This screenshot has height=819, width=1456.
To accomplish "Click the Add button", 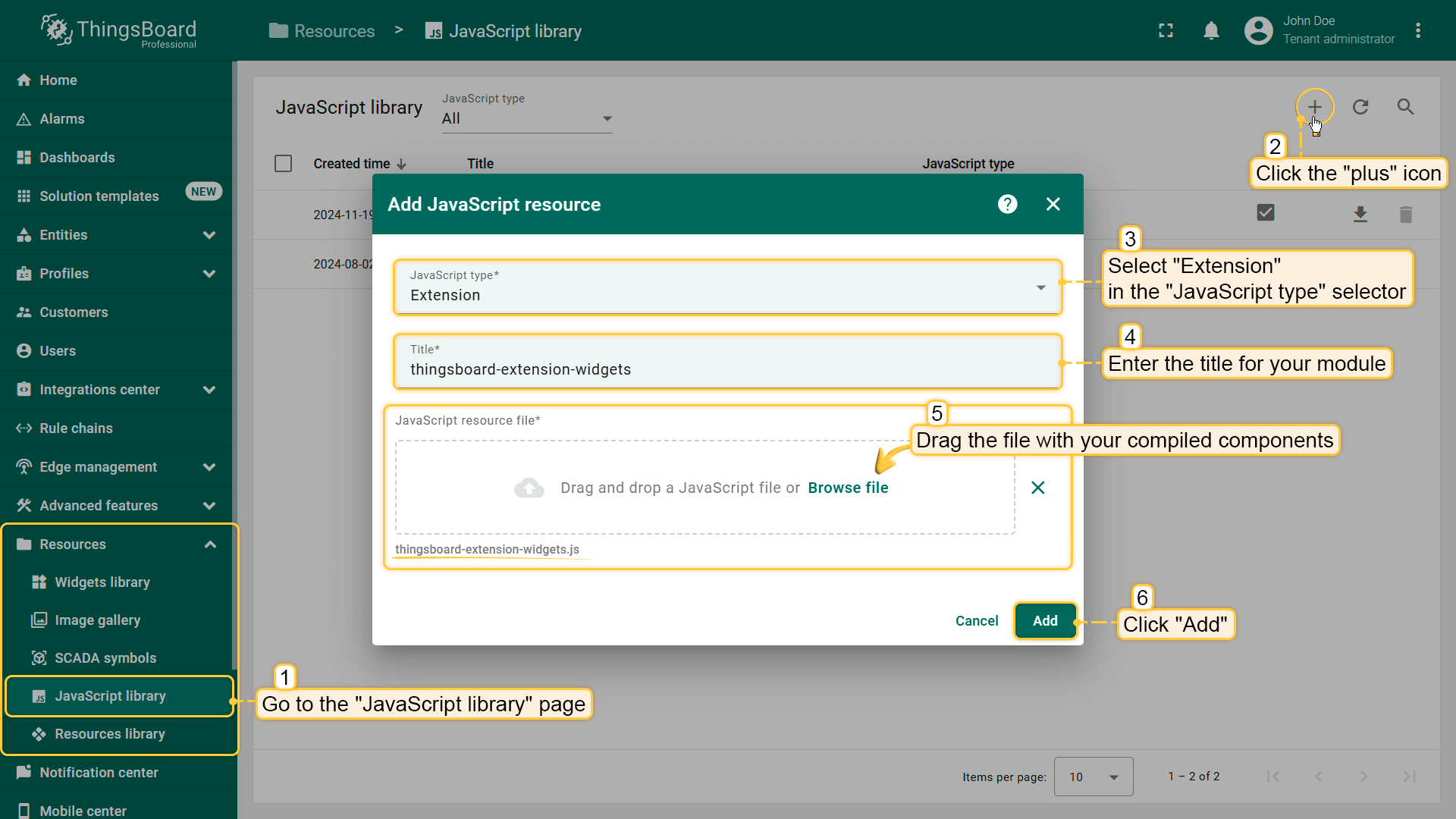I will tap(1044, 621).
